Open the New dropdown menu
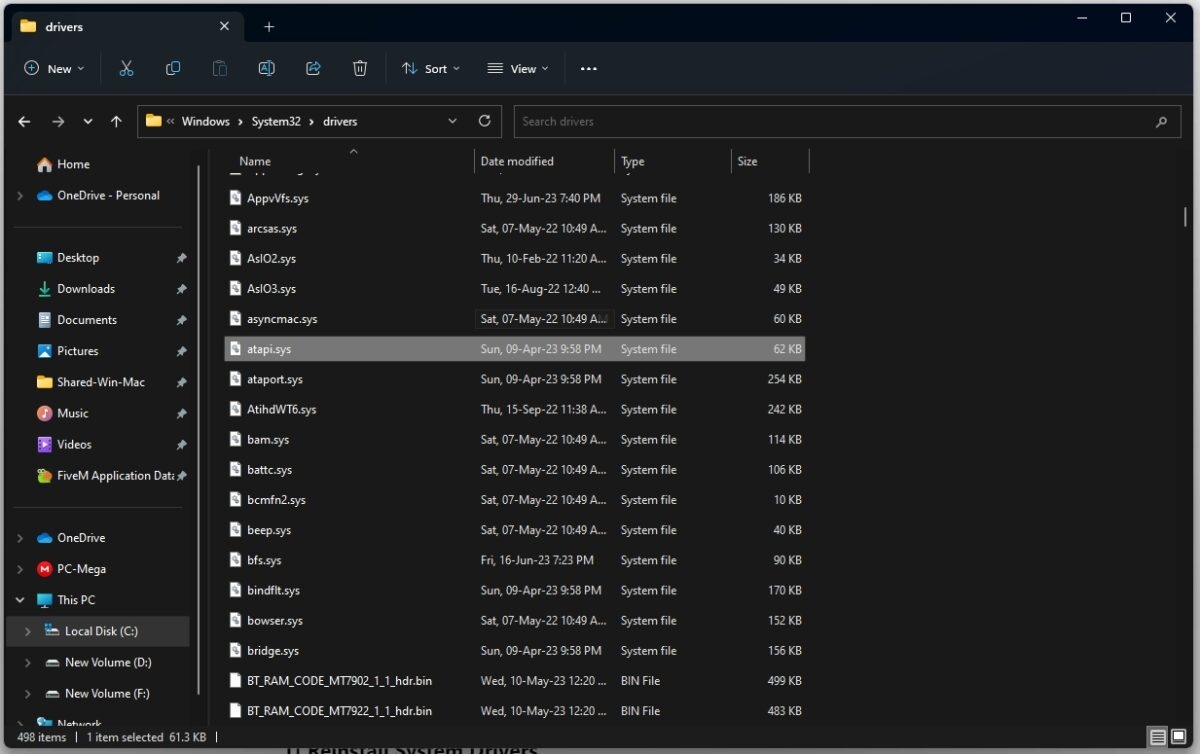Image resolution: width=1200 pixels, height=754 pixels. click(x=54, y=68)
